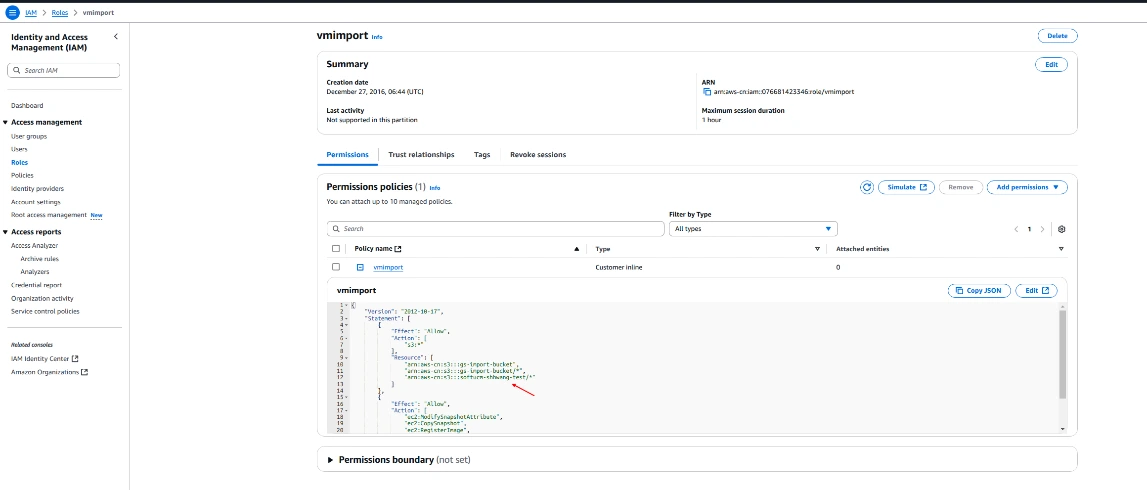Open Credential report in the sidebar
1147x490 pixels.
pos(37,285)
